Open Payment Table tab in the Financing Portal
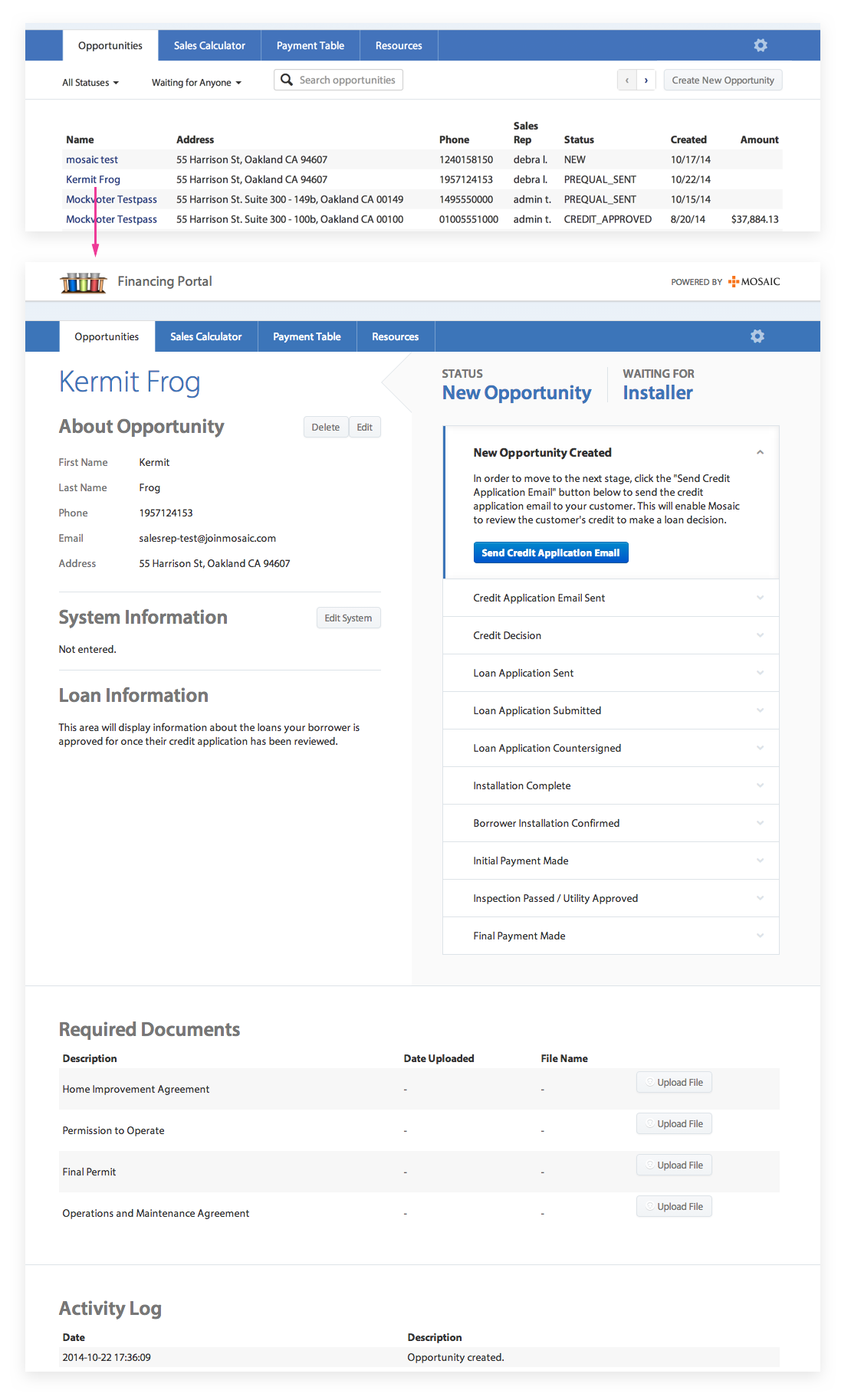 coord(307,336)
